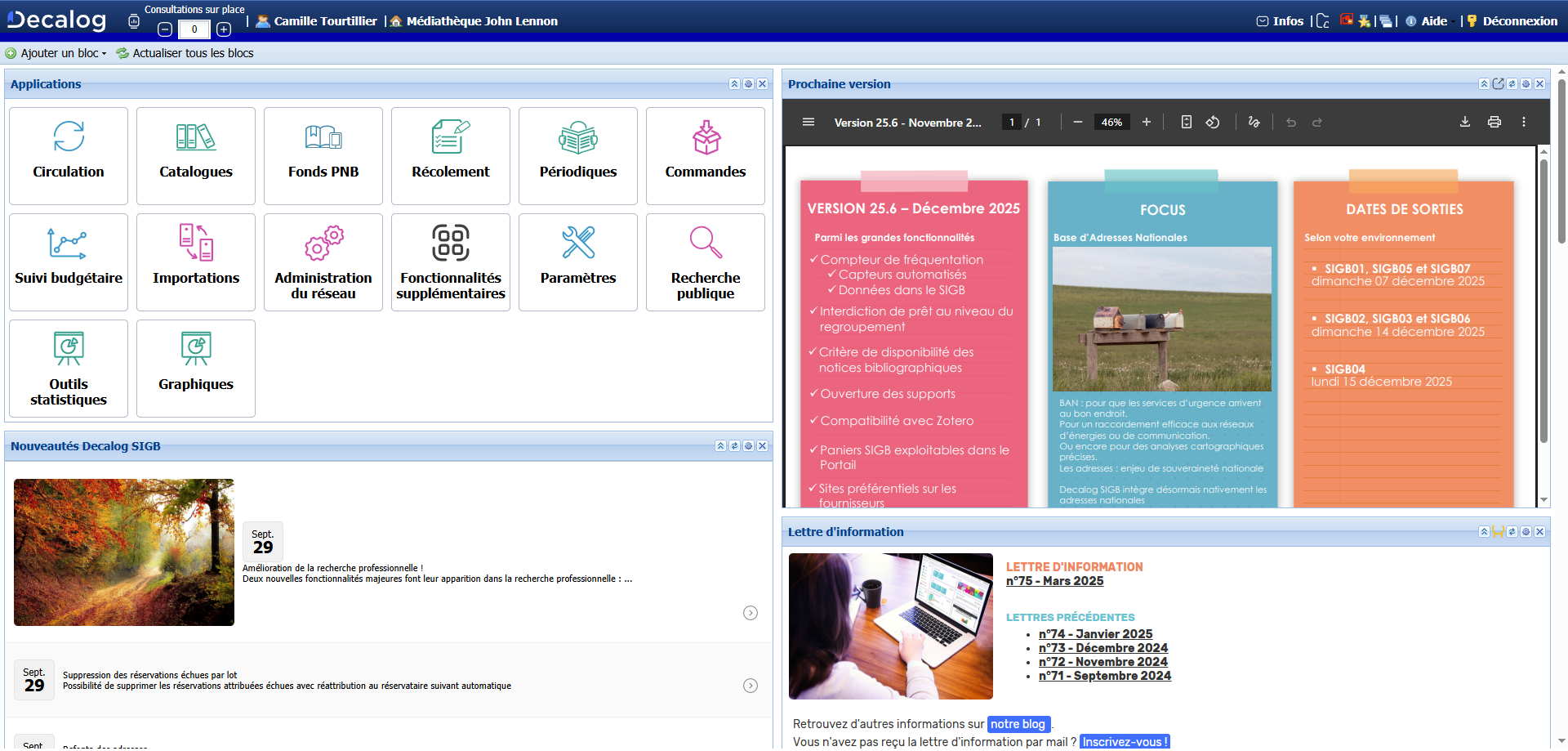Image resolution: width=1568 pixels, height=751 pixels.
Task: Open the Paramètres module
Action: (577, 262)
